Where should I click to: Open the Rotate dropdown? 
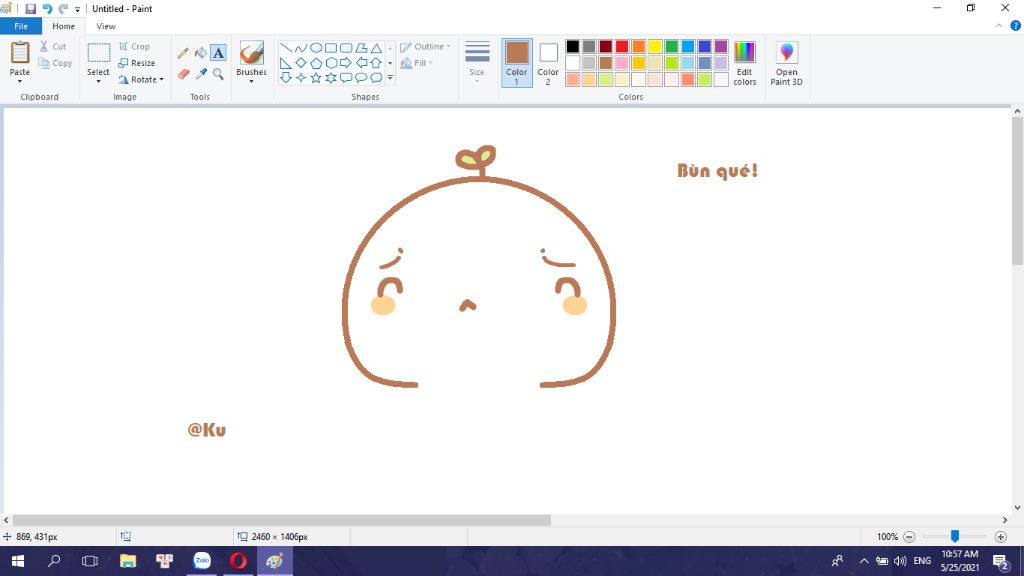pyautogui.click(x=141, y=80)
